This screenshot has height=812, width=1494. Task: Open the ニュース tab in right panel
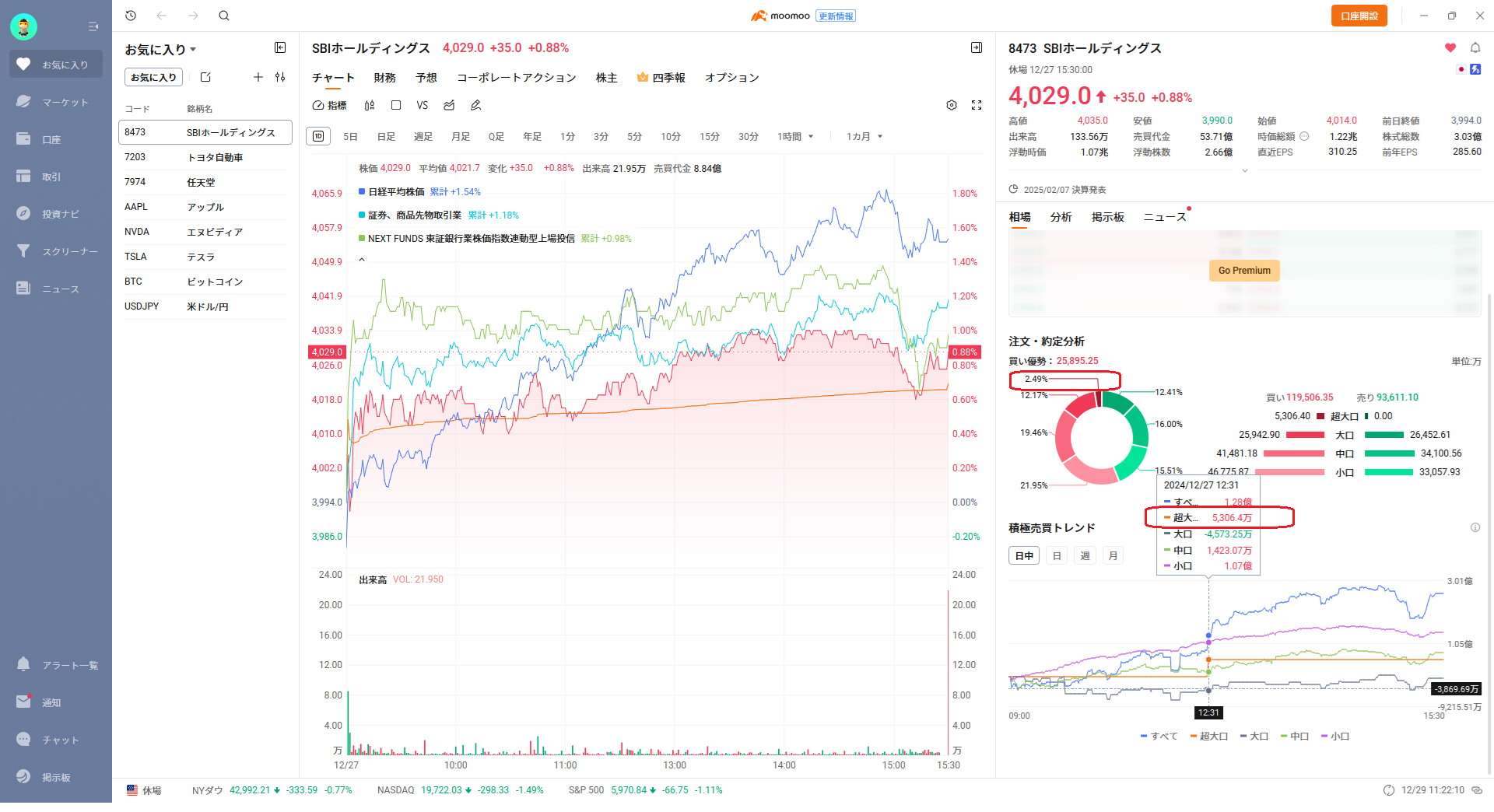pos(1165,217)
